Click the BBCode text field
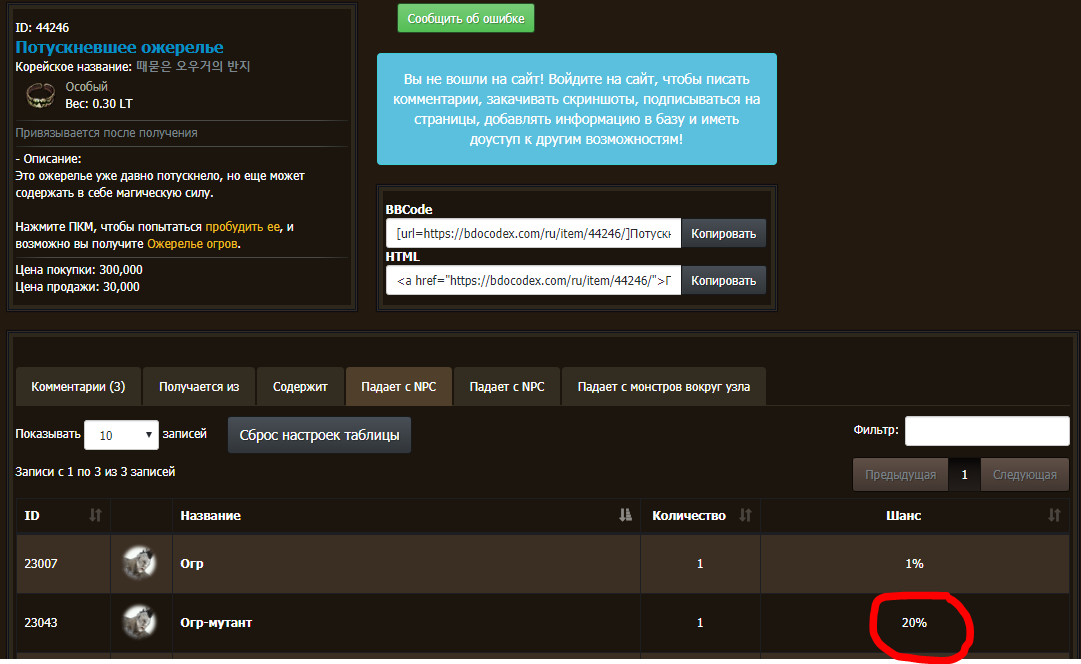Viewport: 1081px width, 664px height. click(x=534, y=234)
